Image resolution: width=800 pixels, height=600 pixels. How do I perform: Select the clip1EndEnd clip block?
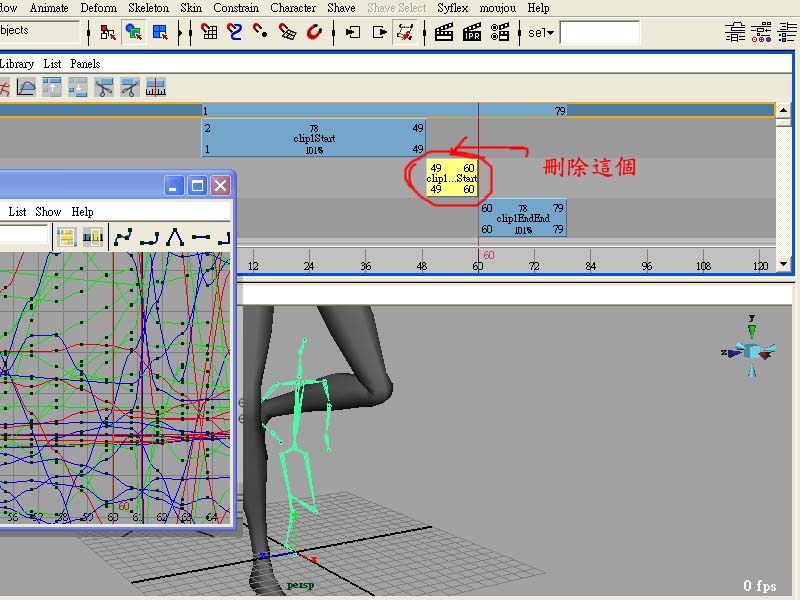coord(522,218)
